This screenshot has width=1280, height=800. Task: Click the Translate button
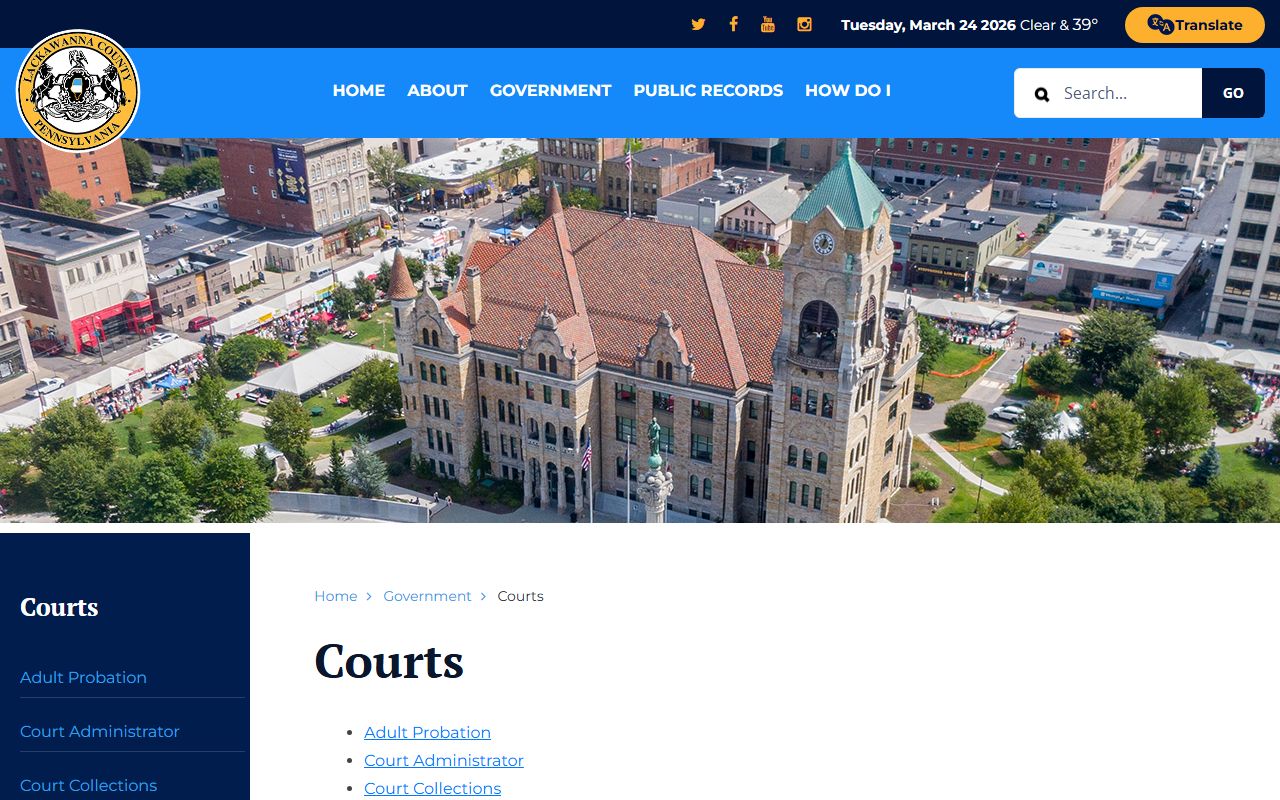[1195, 25]
